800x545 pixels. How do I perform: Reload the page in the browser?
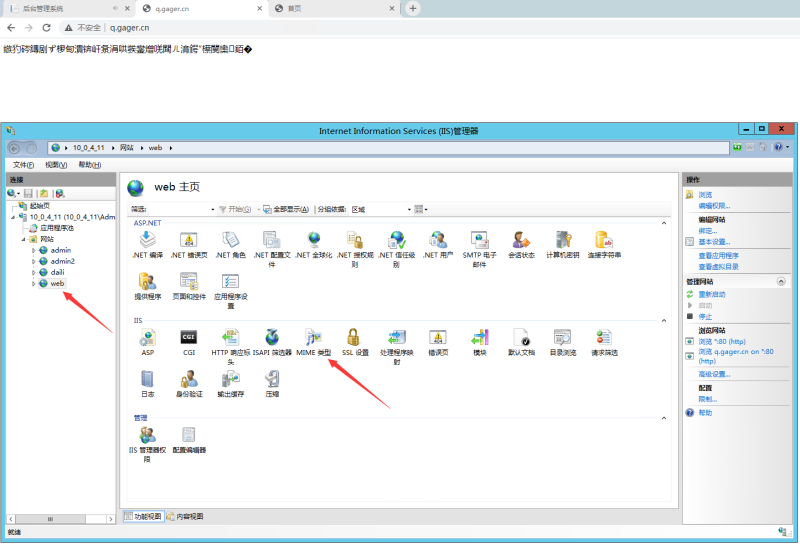coord(46,28)
